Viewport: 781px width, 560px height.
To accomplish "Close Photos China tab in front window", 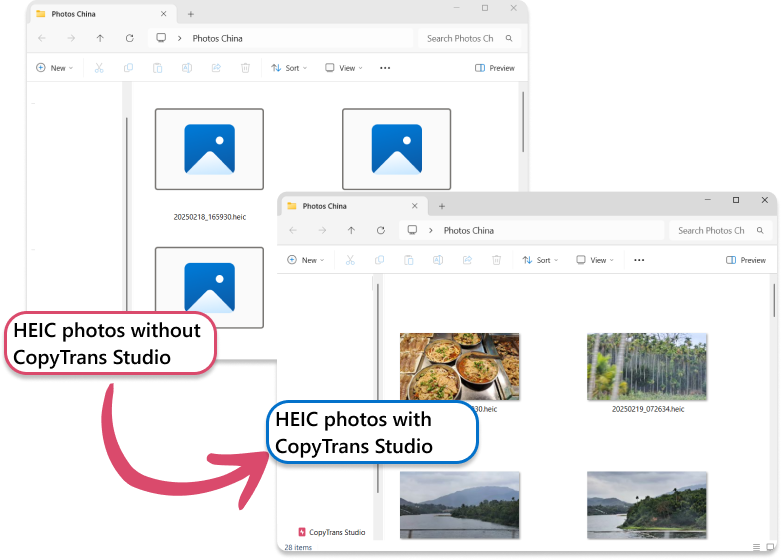I will [x=414, y=206].
